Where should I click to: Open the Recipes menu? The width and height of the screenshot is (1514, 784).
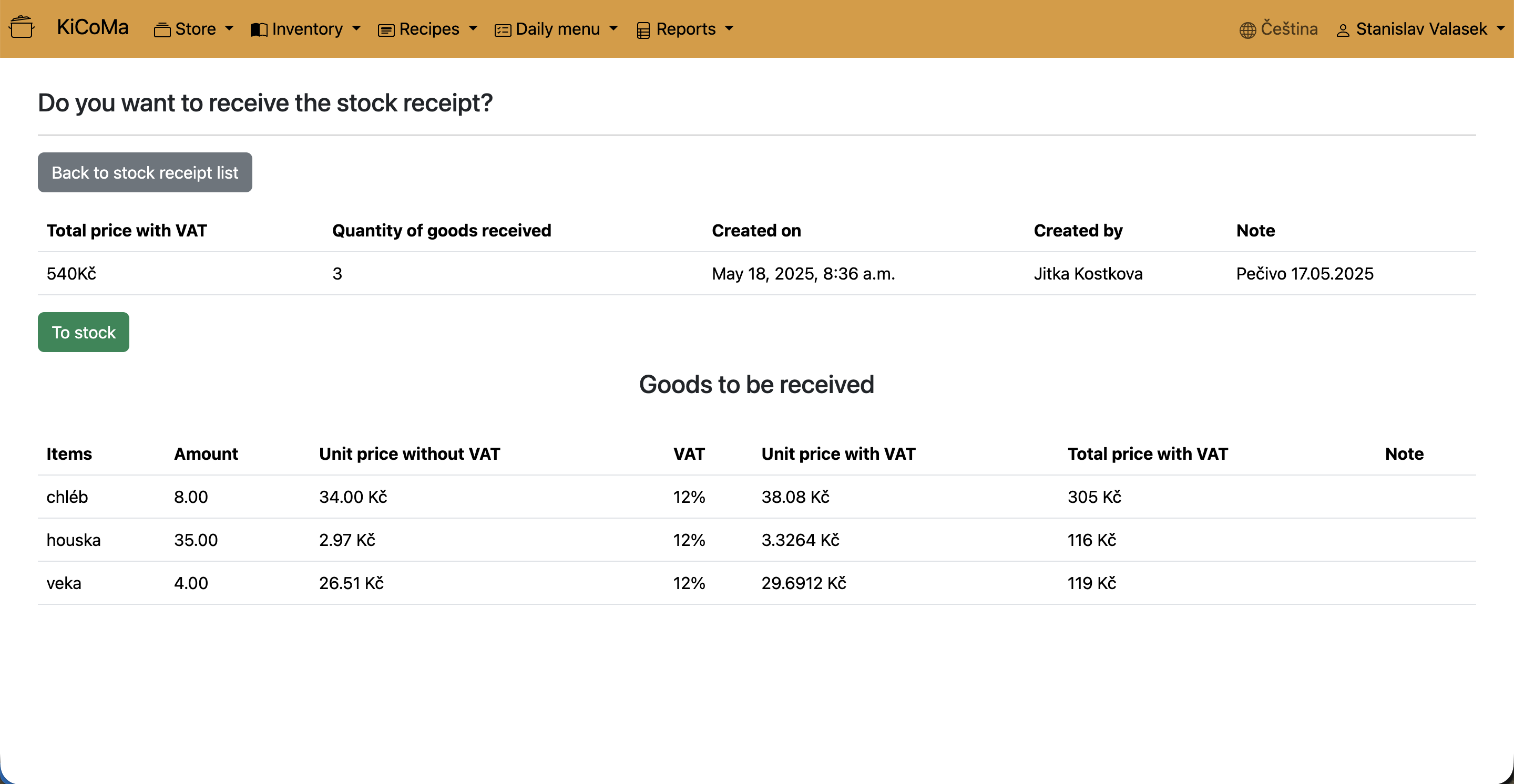coord(429,29)
